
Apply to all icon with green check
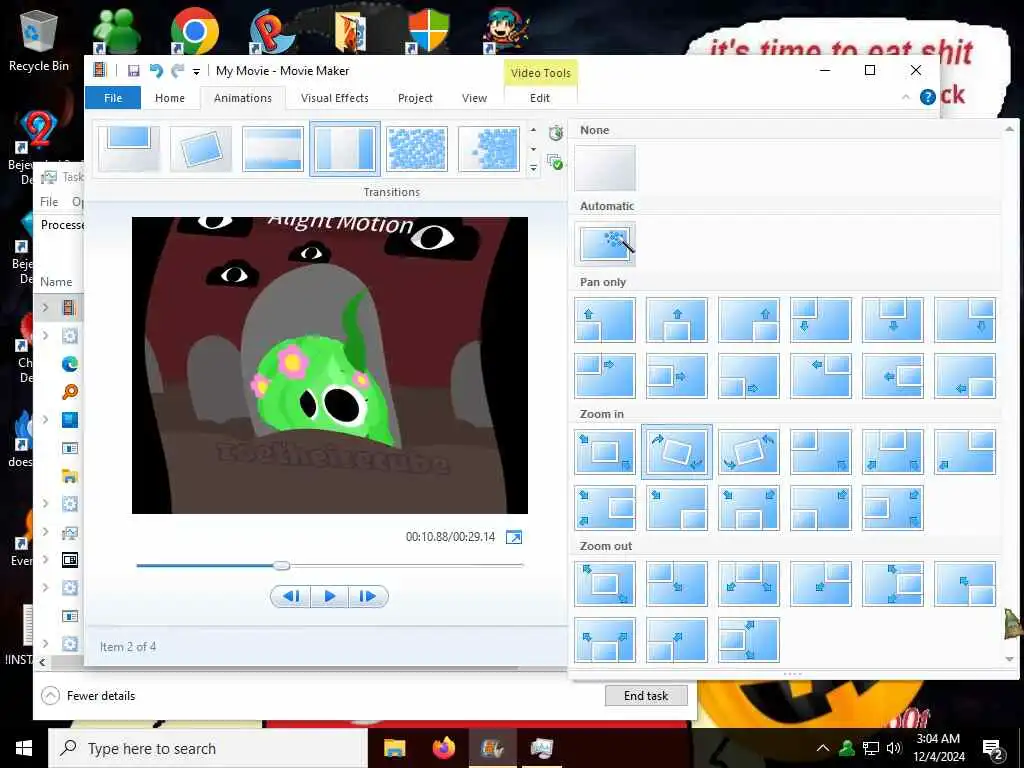click(555, 162)
